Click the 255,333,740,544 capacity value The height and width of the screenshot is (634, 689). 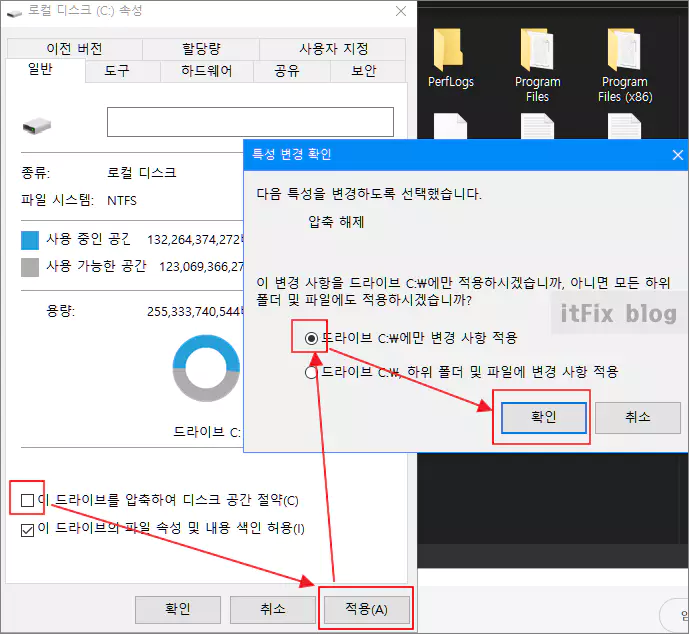(x=195, y=312)
